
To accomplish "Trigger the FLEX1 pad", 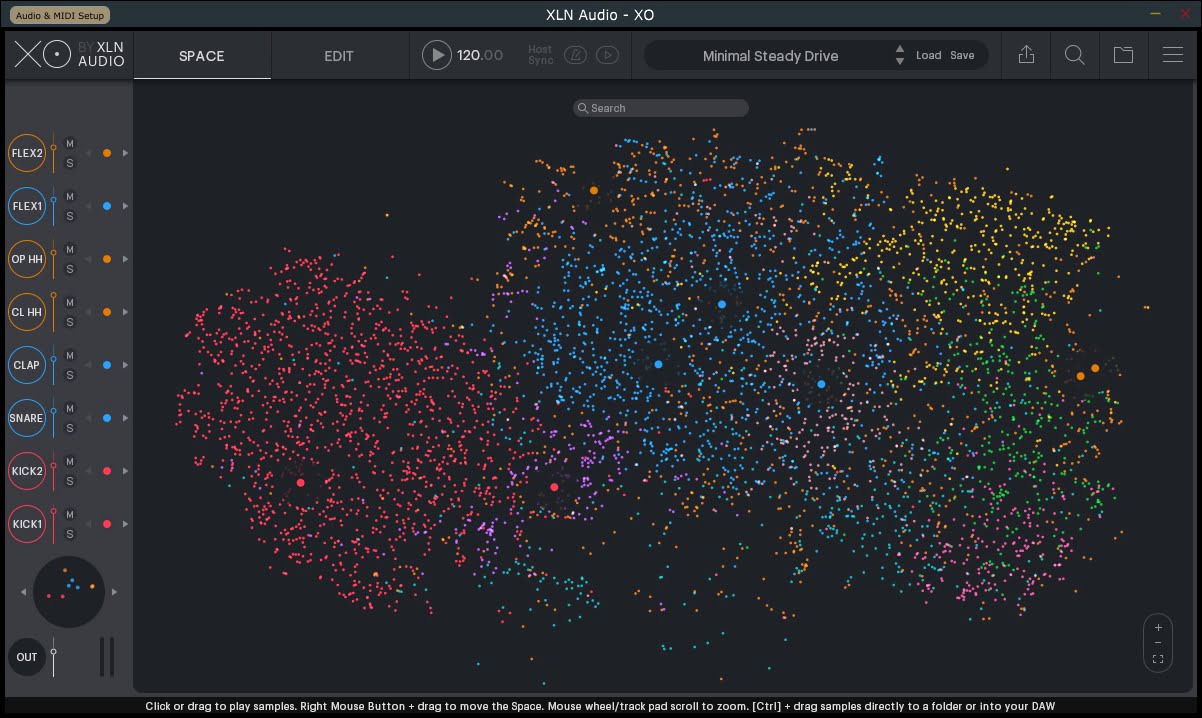I will 27,206.
